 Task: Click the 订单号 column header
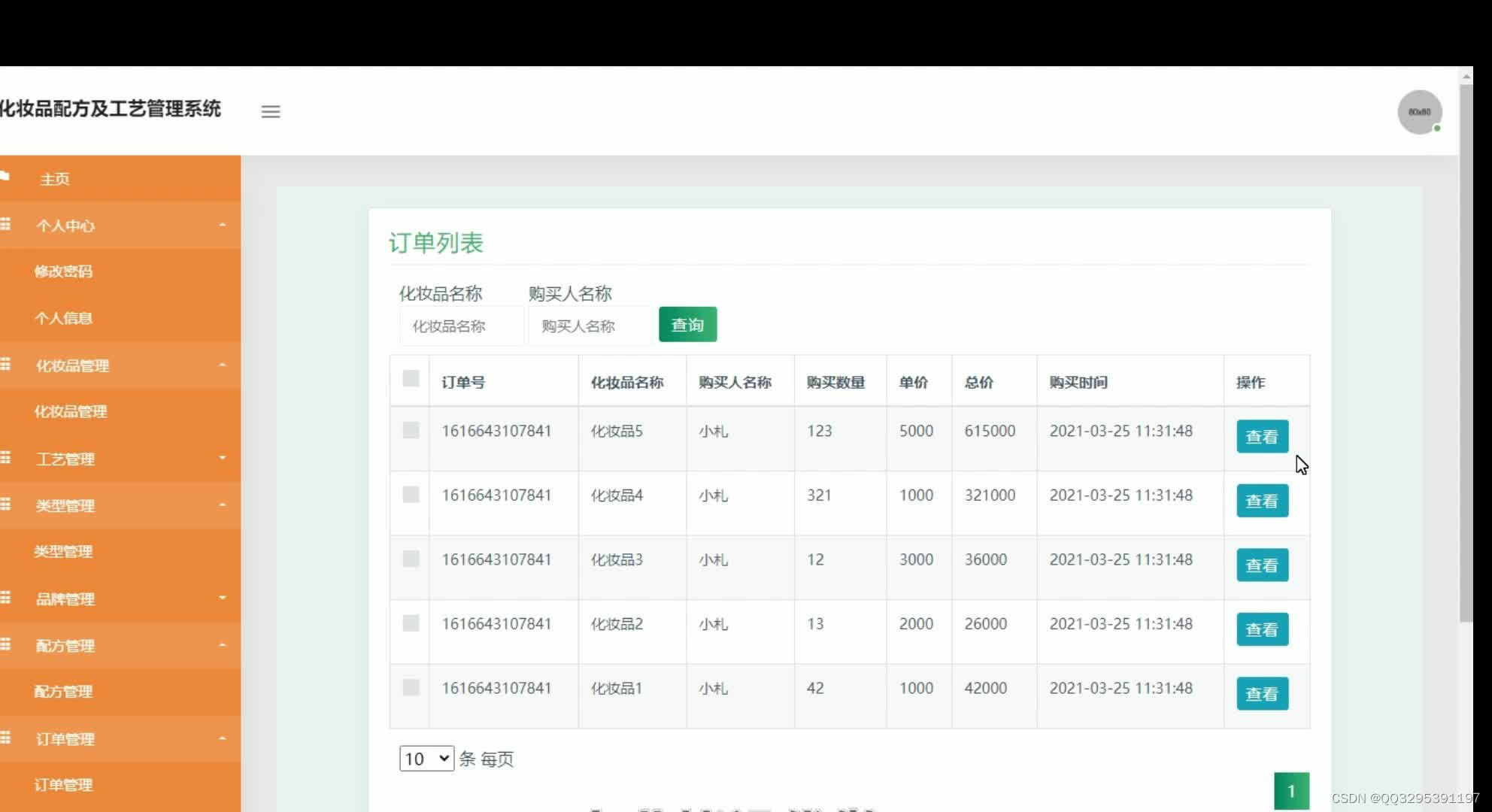(x=463, y=382)
